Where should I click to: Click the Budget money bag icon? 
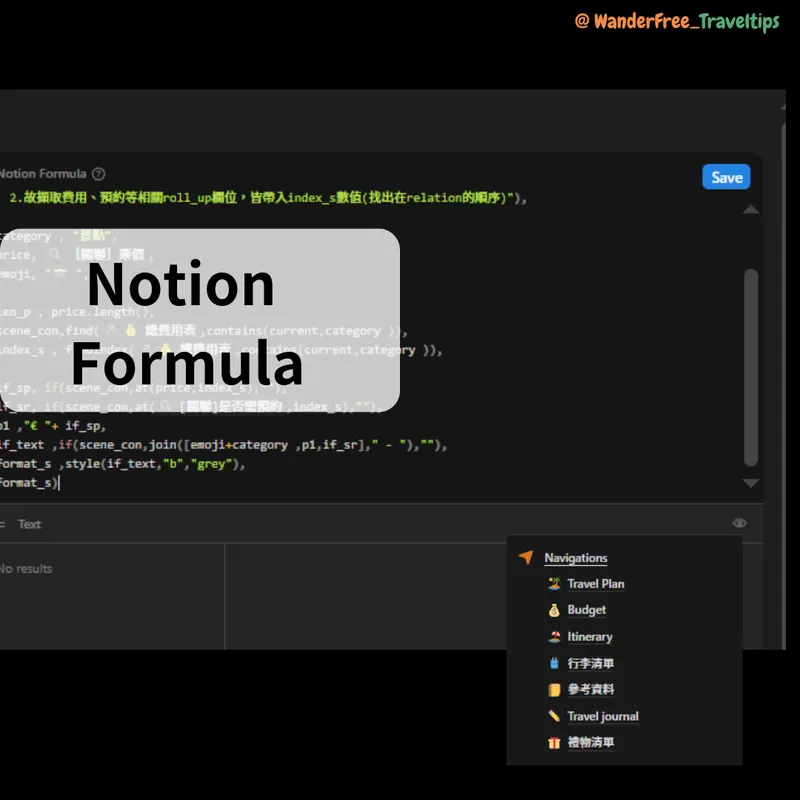[x=554, y=610]
